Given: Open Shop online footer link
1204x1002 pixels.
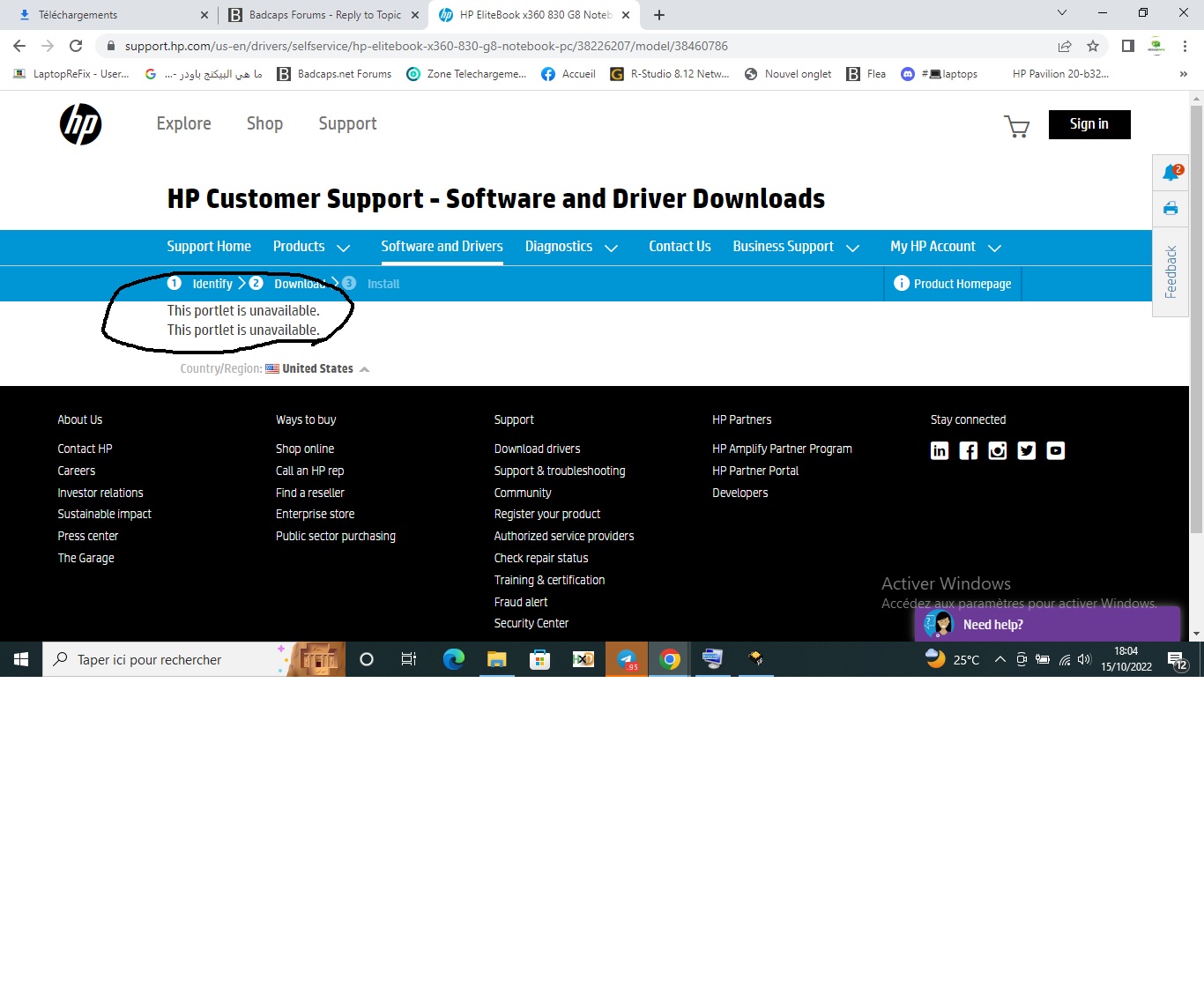Looking at the screenshot, I should [305, 449].
